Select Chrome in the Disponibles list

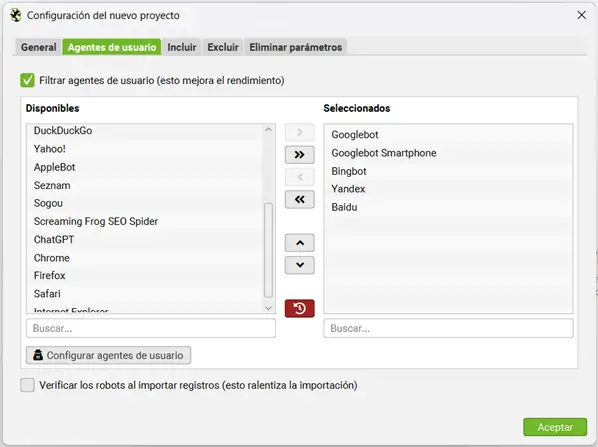[145, 258]
